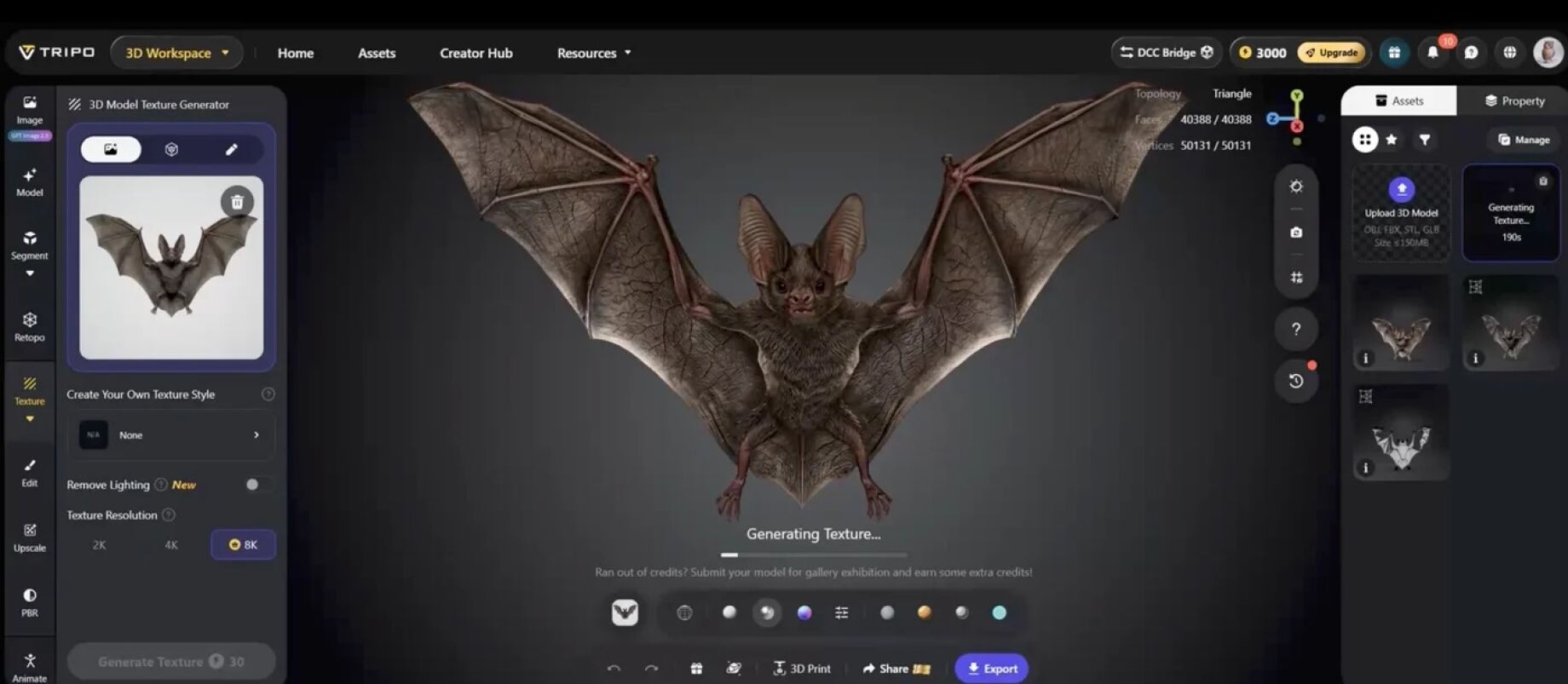Select the Model tool in sidebar

pos(30,182)
